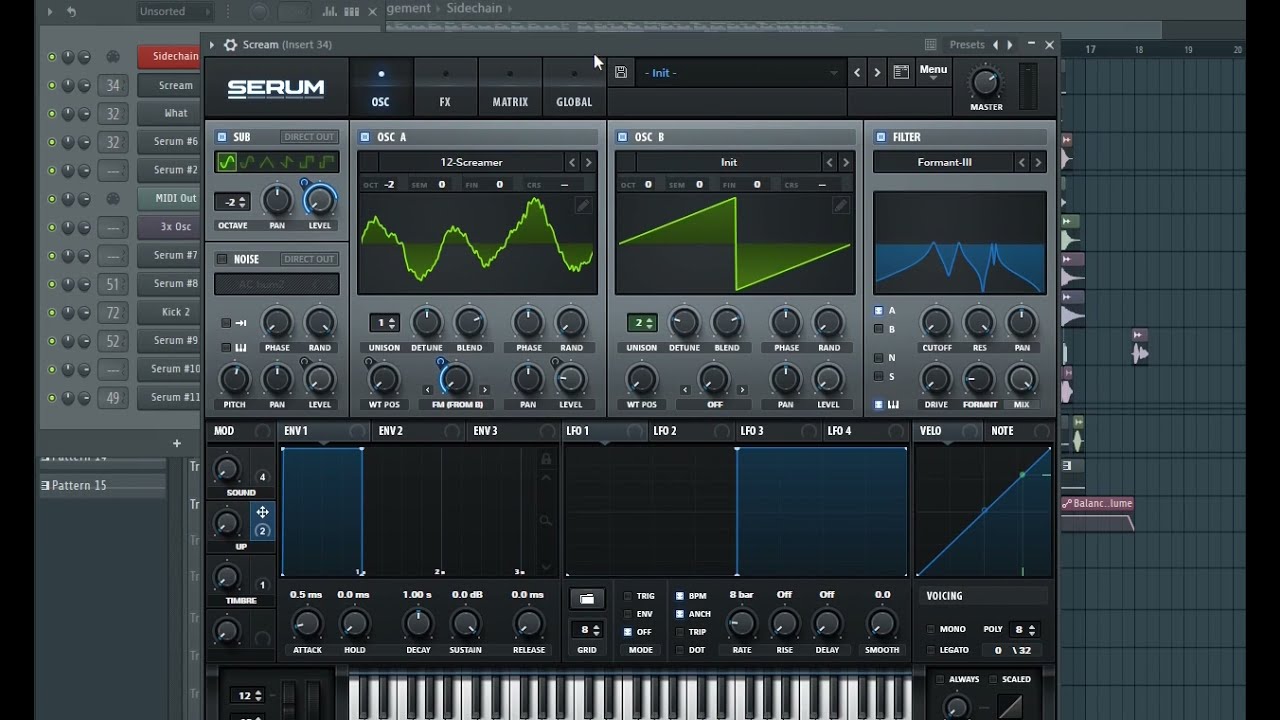The height and width of the screenshot is (720, 1280).
Task: Switch to the FX tab
Action: point(445,88)
